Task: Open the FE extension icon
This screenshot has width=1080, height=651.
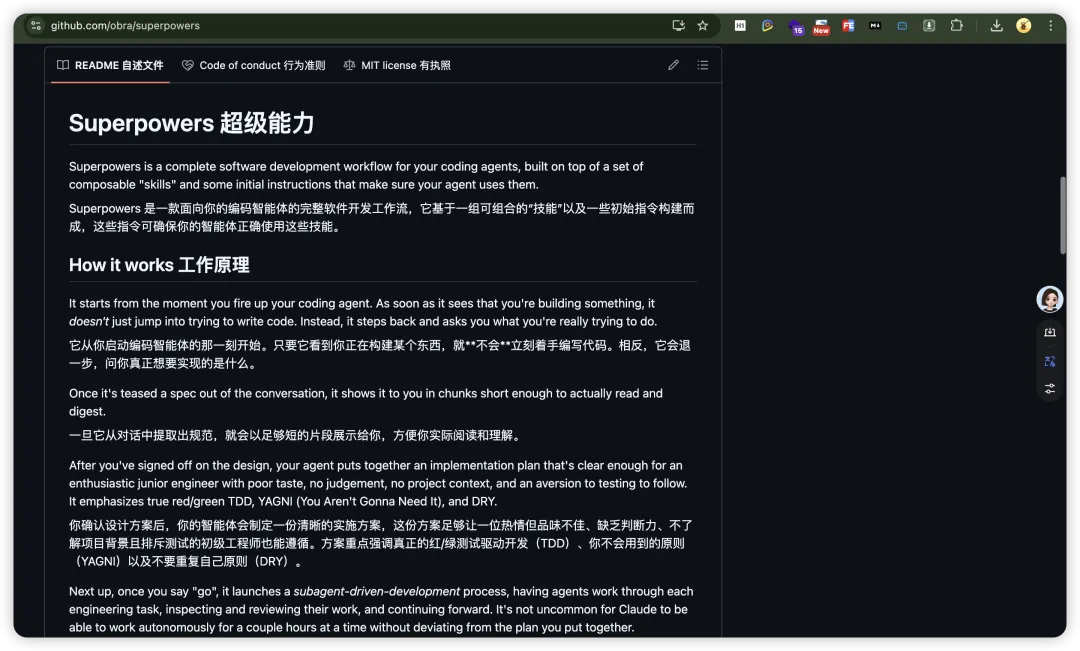Action: [848, 25]
